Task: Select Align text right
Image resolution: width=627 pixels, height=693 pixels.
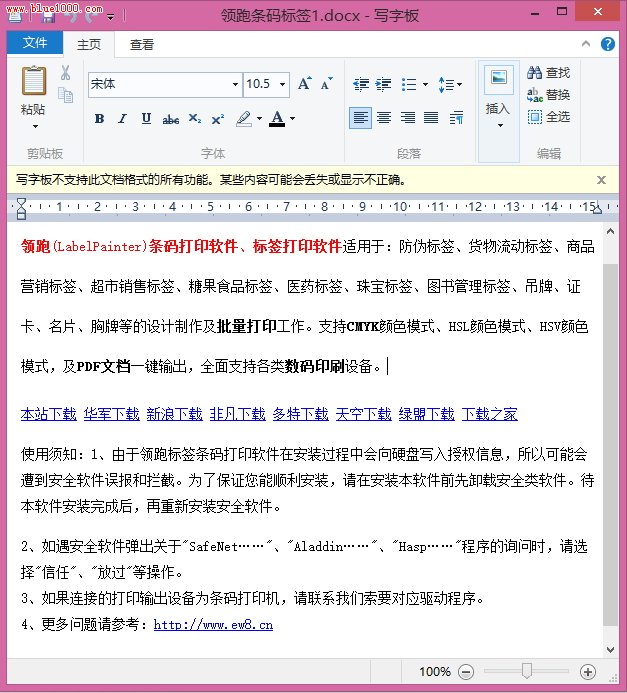Action: 407,118
